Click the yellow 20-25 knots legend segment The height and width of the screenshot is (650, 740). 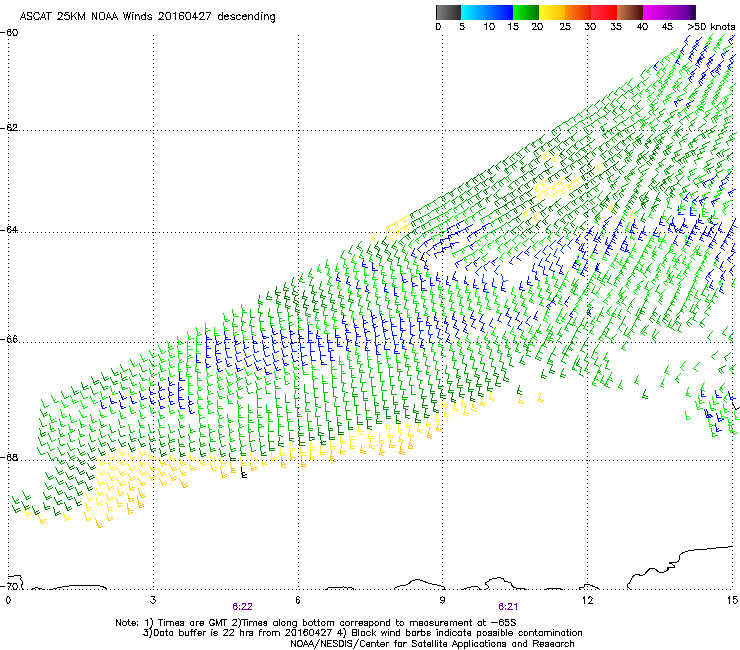[552, 12]
